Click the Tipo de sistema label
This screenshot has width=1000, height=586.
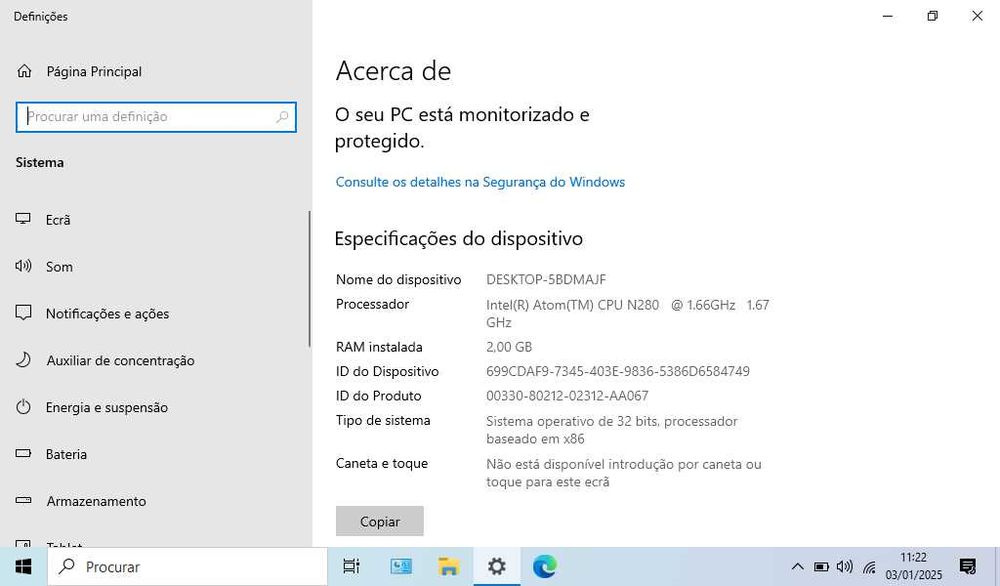coord(383,420)
